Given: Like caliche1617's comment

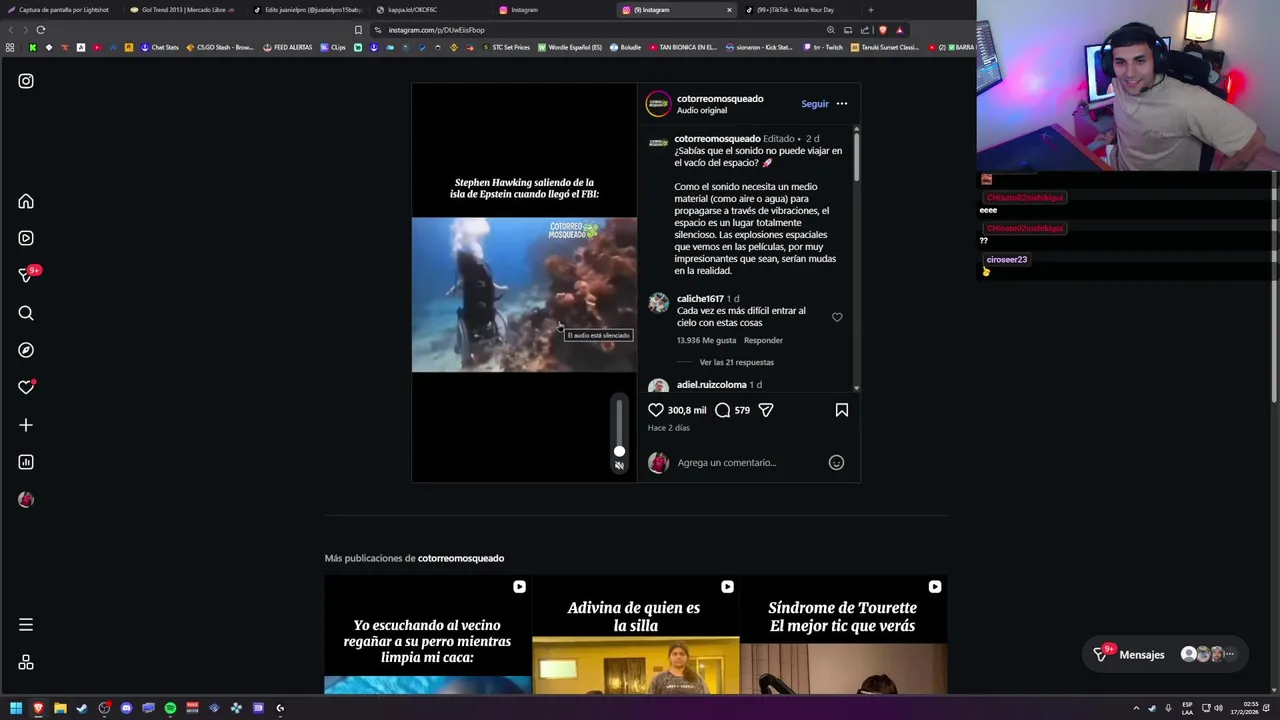Looking at the screenshot, I should [x=837, y=317].
